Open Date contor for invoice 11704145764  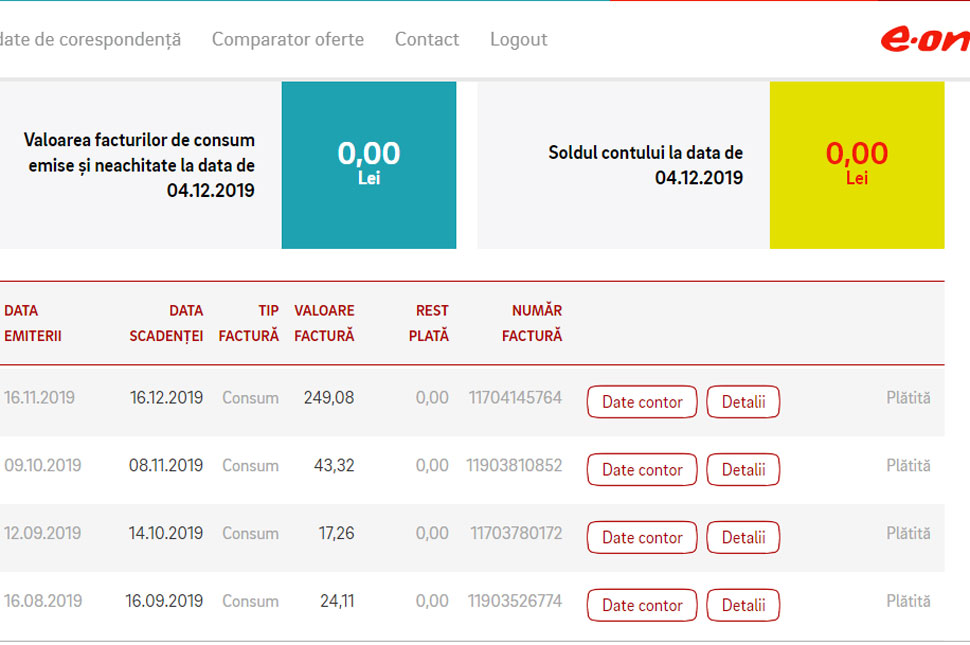(x=642, y=402)
